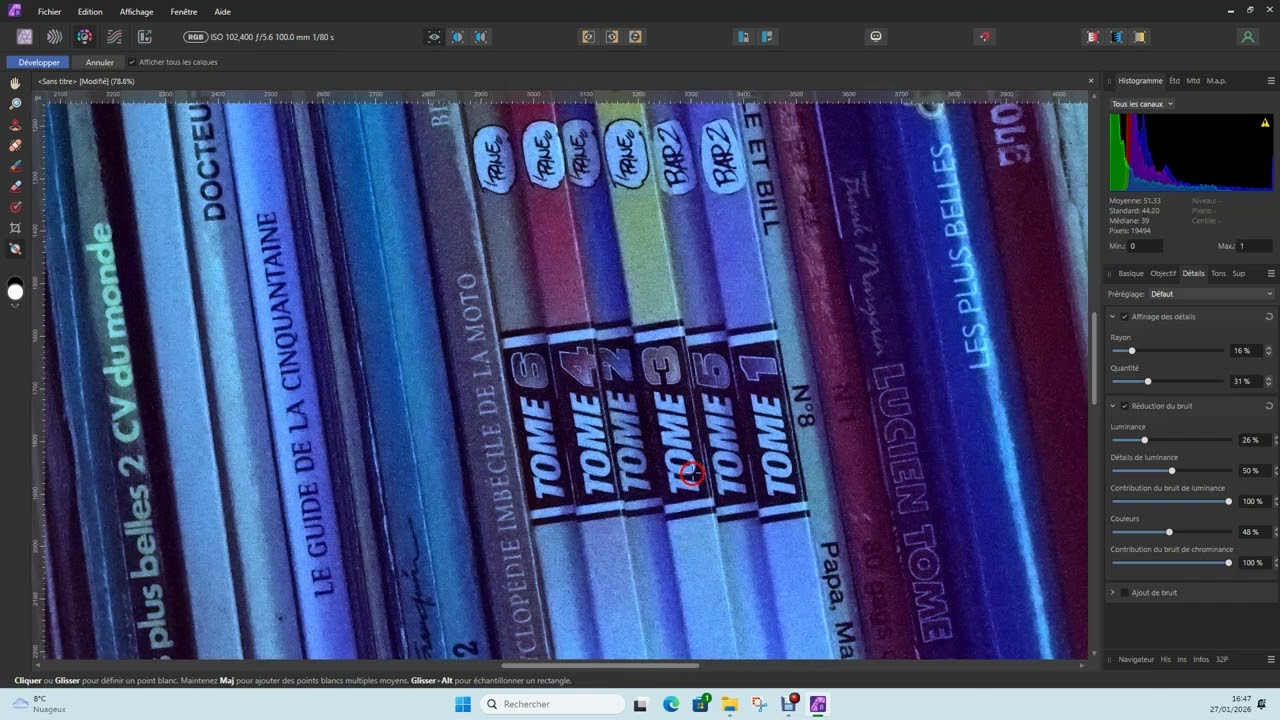Viewport: 1280px width, 720px height.
Task: Click the Couleurs slider handle
Action: (1169, 532)
